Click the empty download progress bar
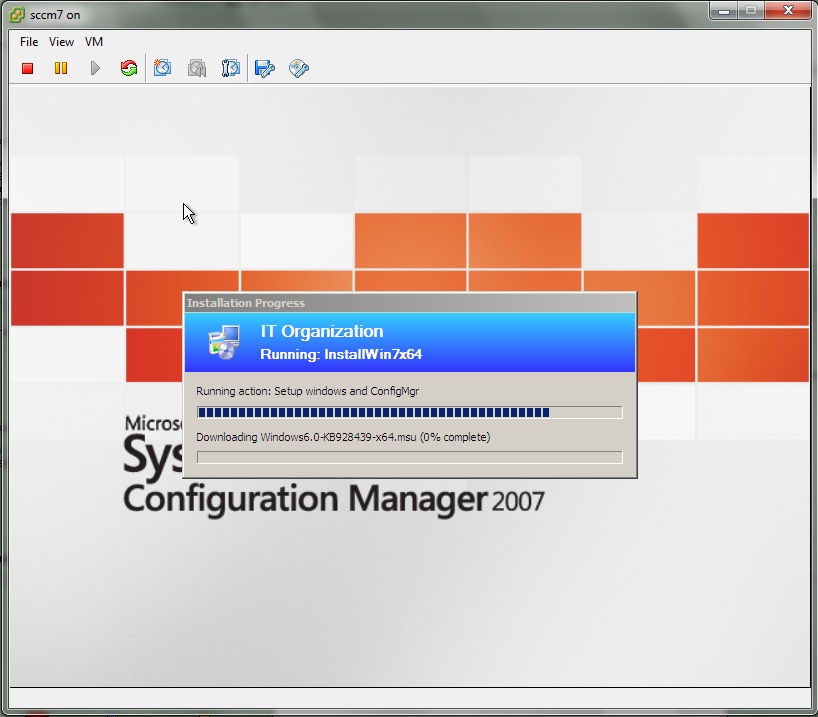This screenshot has width=818, height=717. click(410, 458)
